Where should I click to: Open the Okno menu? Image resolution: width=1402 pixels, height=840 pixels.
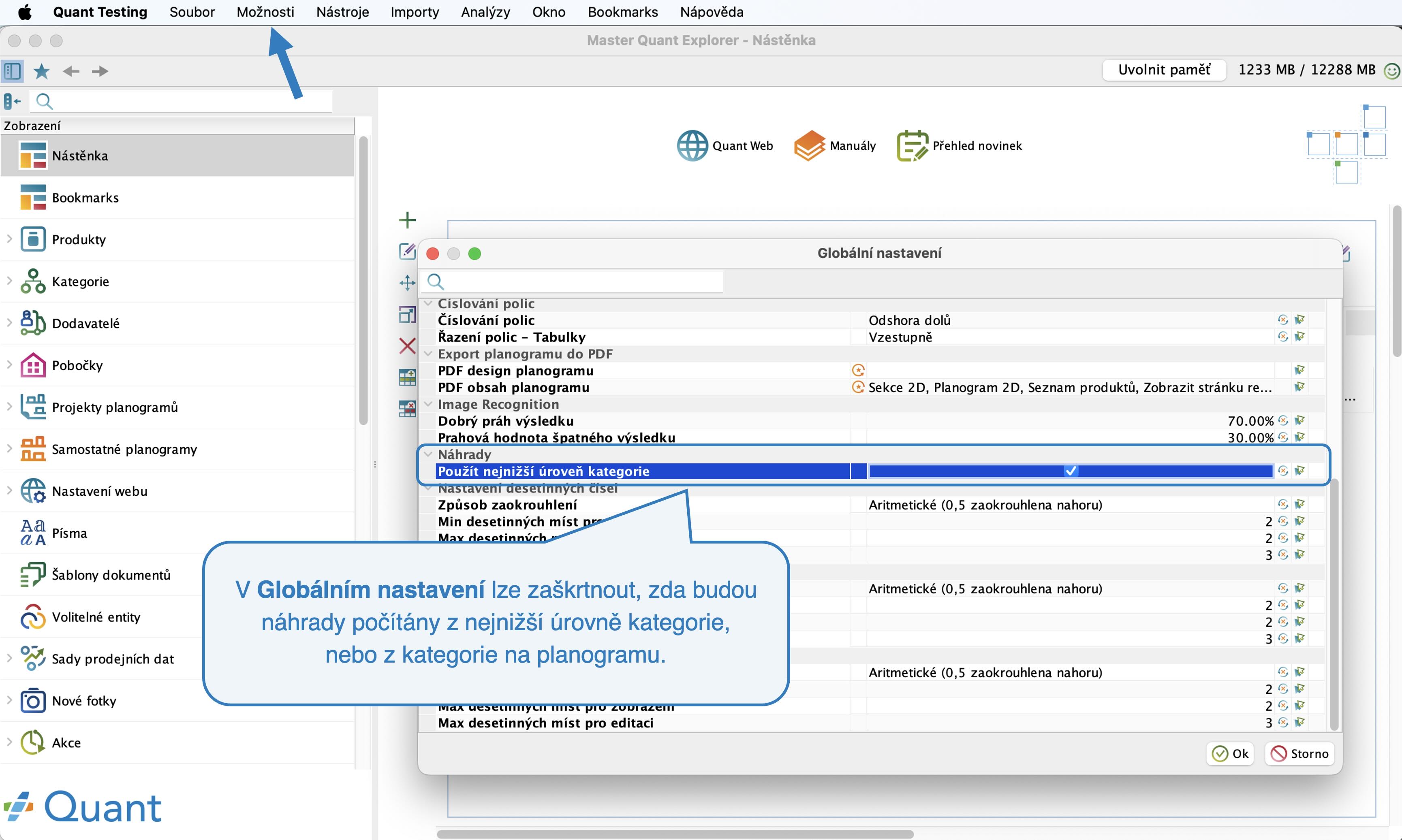point(549,12)
